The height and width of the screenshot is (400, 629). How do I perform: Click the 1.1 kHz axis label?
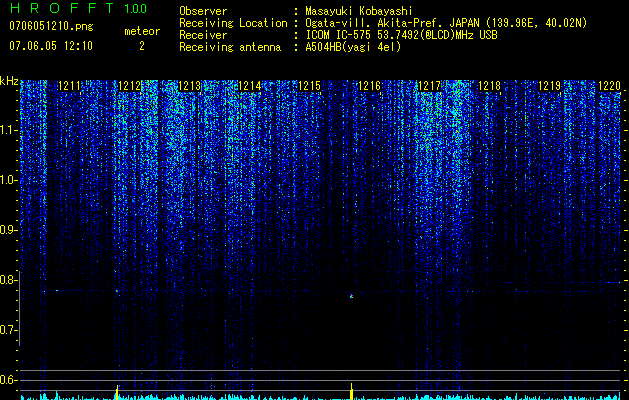(8, 130)
